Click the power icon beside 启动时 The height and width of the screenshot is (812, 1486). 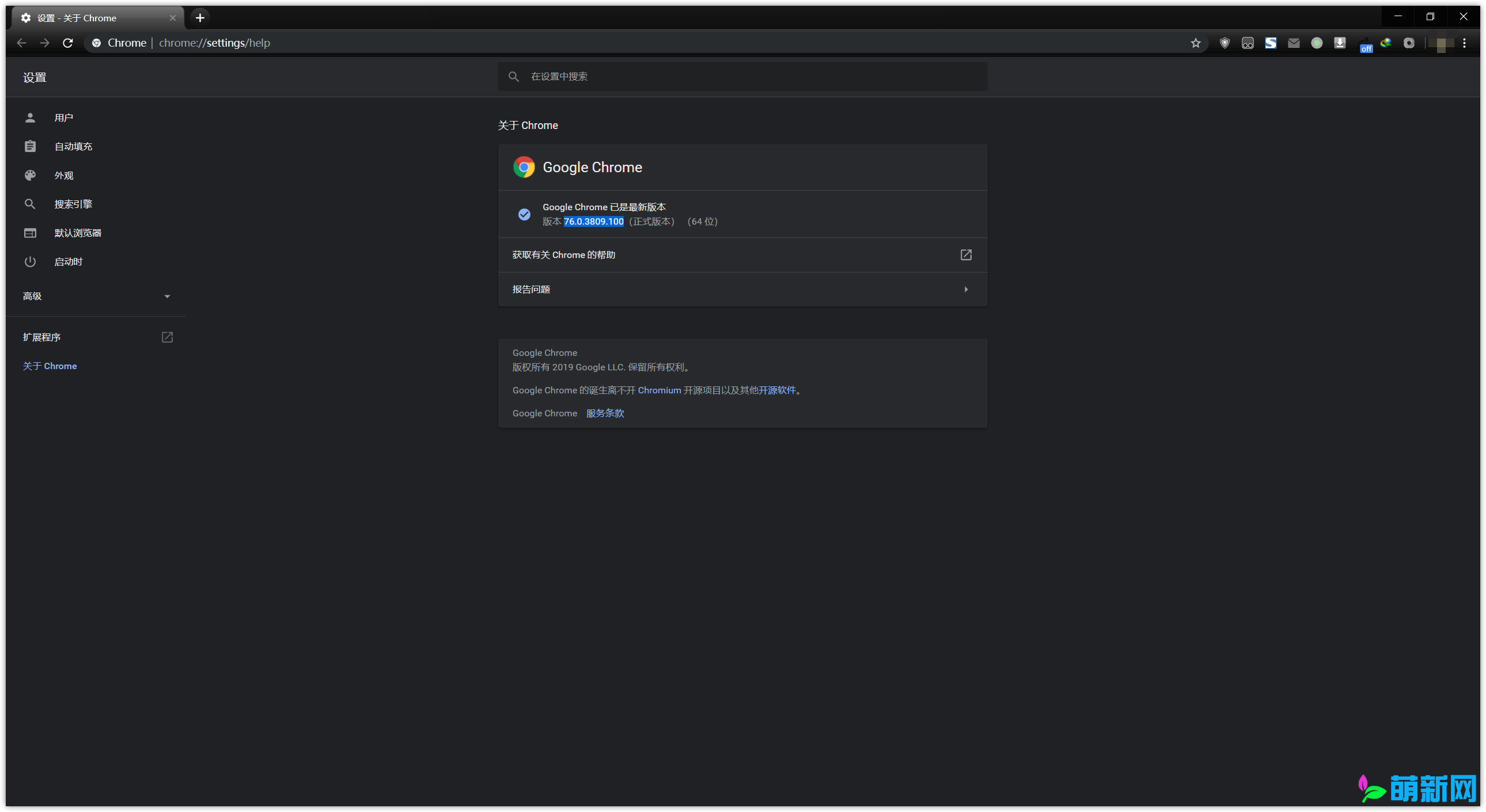[x=30, y=262]
